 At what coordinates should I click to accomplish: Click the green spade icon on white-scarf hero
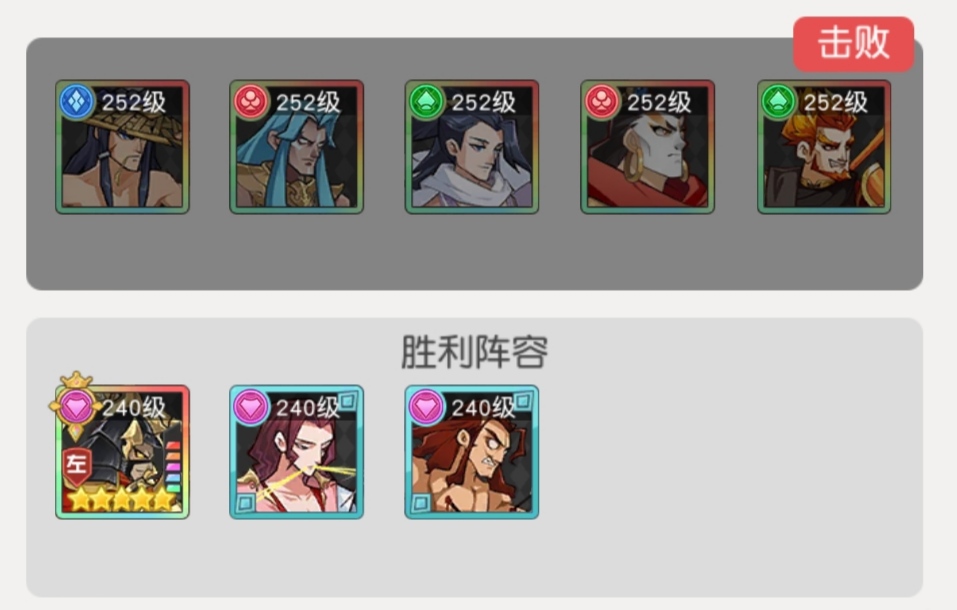pos(427,101)
